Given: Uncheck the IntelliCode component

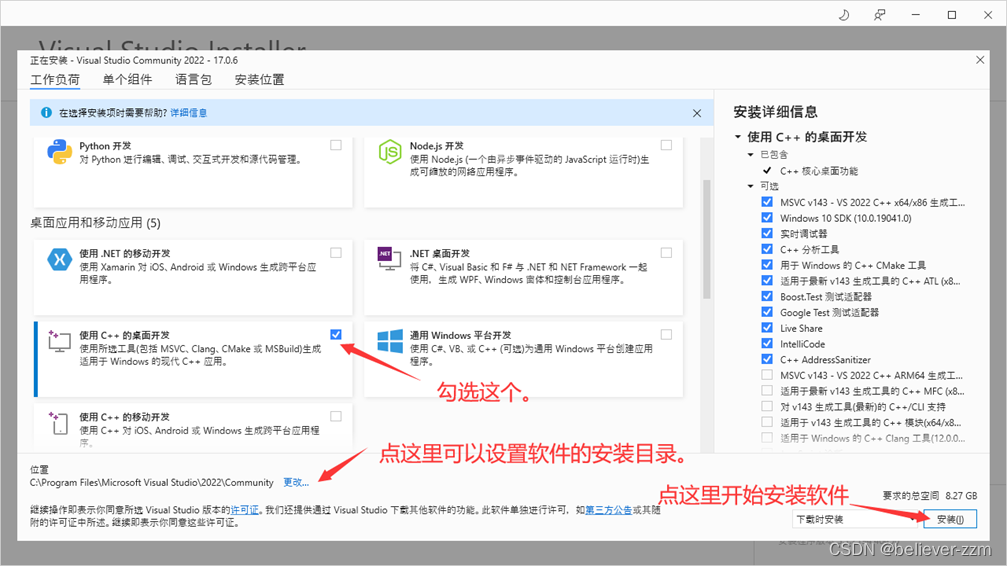Looking at the screenshot, I should 767,343.
